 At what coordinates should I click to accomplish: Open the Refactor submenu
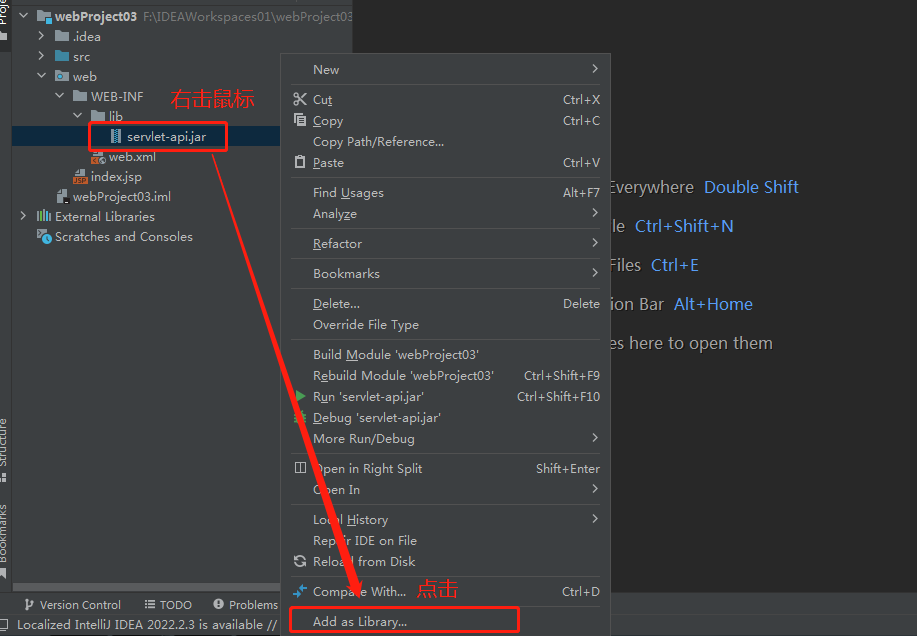pyautogui.click(x=446, y=243)
